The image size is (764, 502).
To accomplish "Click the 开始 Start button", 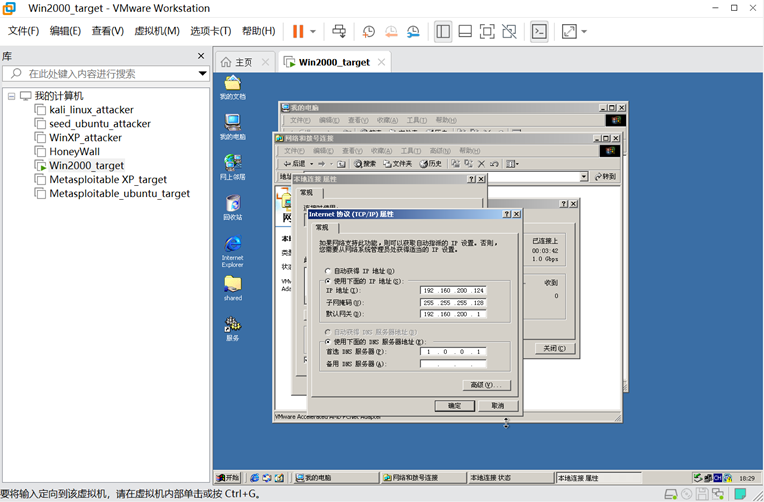I will tap(228, 478).
